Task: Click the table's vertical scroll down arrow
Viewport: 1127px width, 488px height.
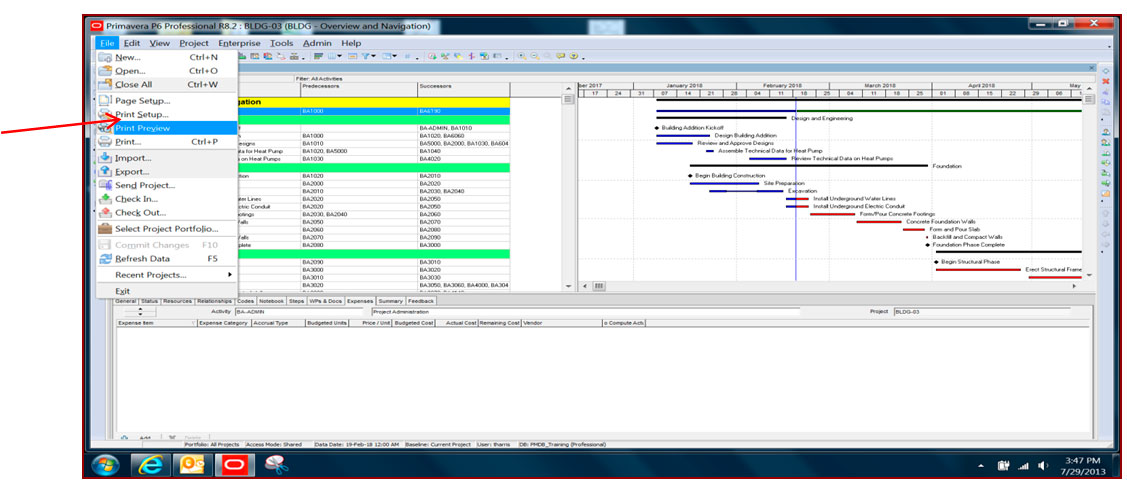Action: (569, 286)
